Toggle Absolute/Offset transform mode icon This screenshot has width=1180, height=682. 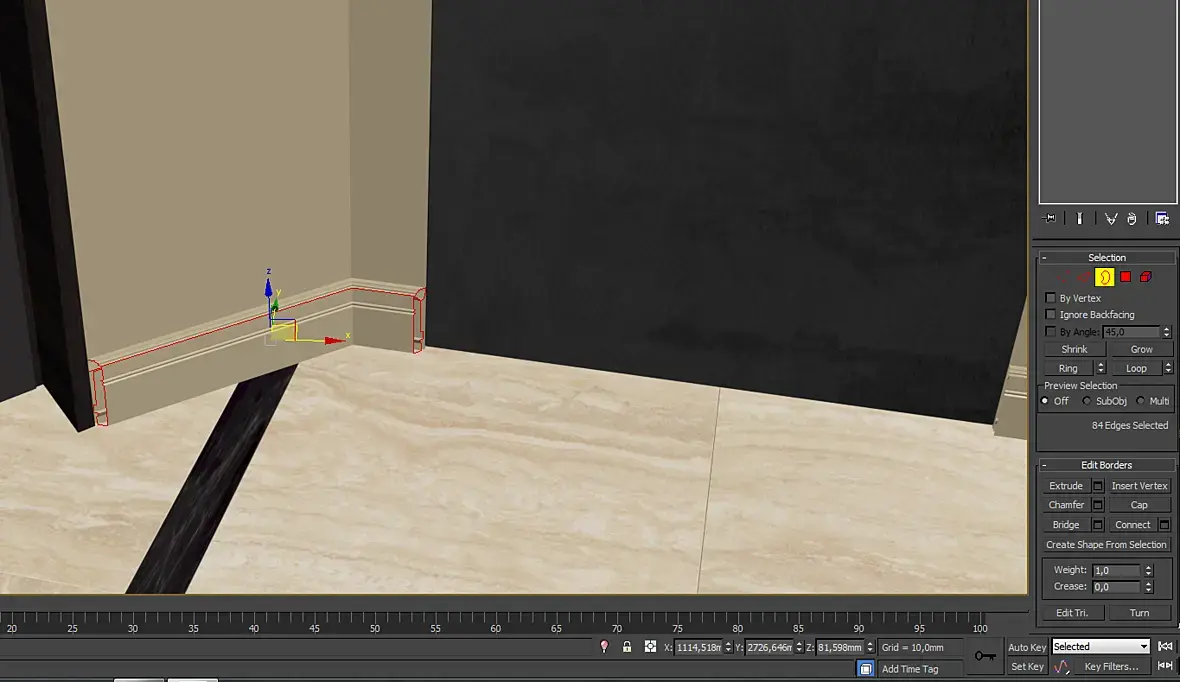pyautogui.click(x=650, y=647)
